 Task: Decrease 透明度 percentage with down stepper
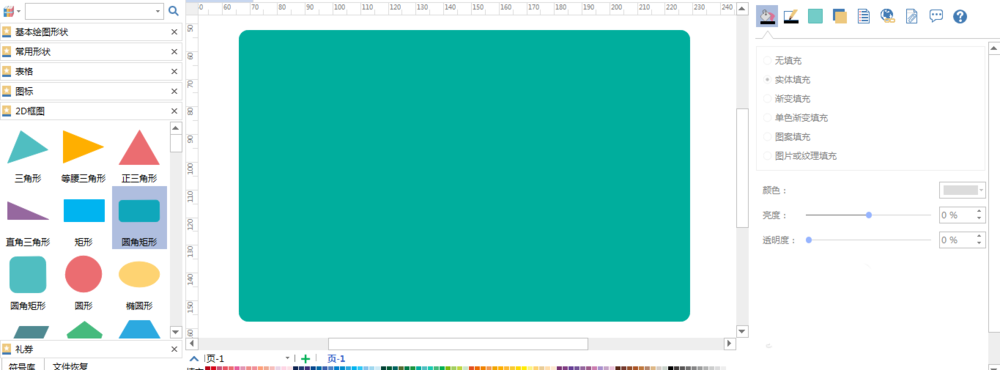tap(980, 244)
